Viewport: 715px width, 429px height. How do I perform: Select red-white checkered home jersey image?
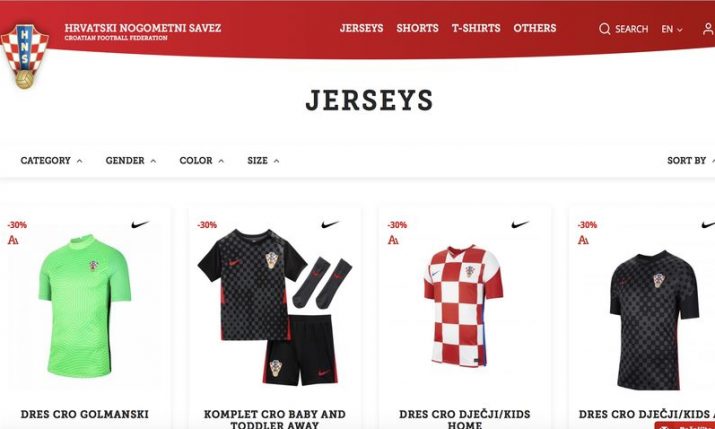coord(463,306)
